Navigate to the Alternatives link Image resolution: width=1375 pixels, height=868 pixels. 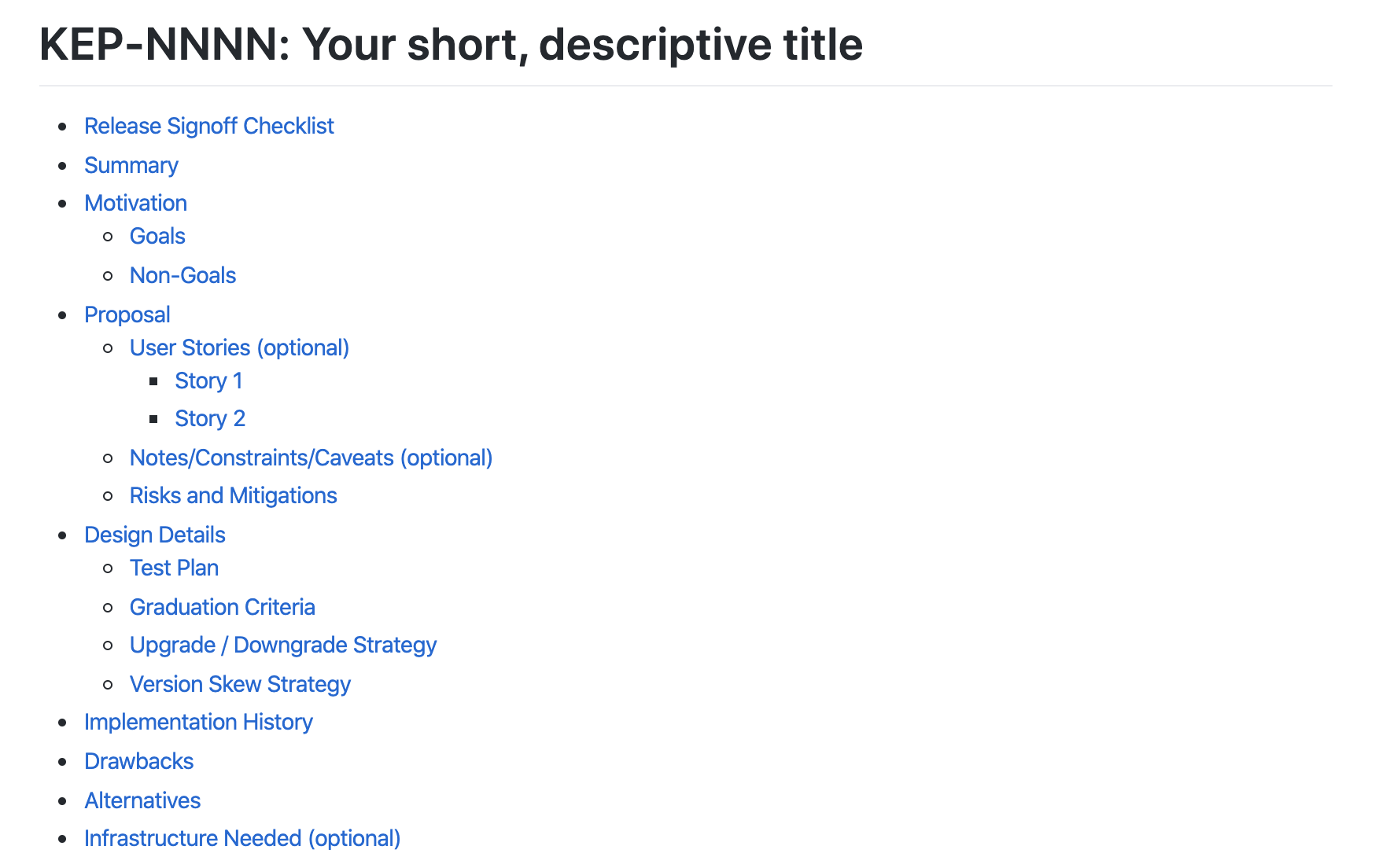(x=142, y=800)
